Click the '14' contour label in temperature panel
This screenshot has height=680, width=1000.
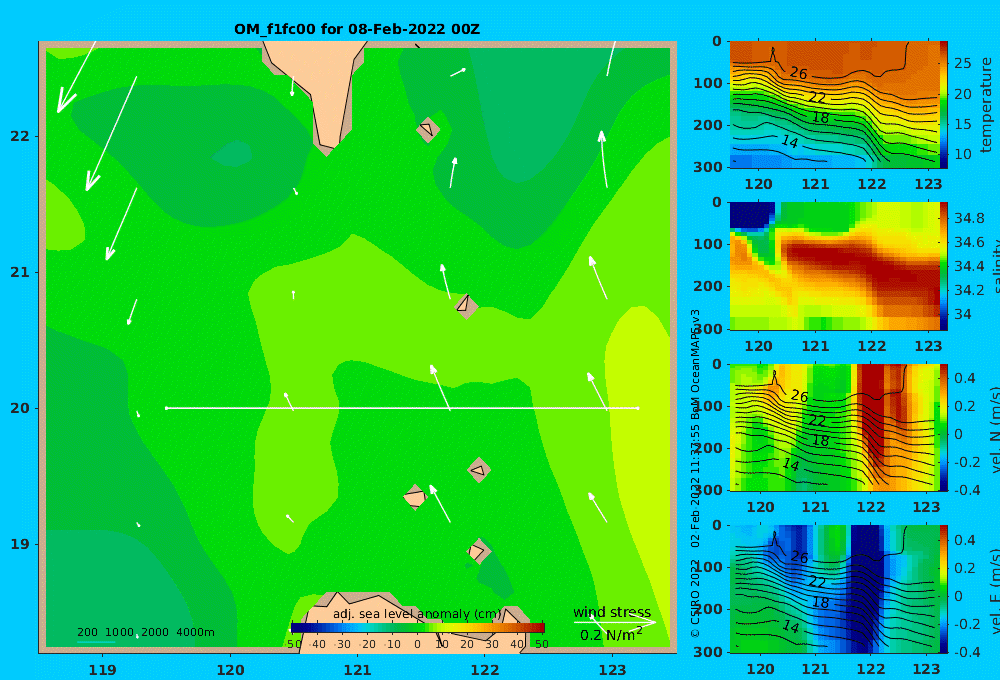tap(790, 141)
